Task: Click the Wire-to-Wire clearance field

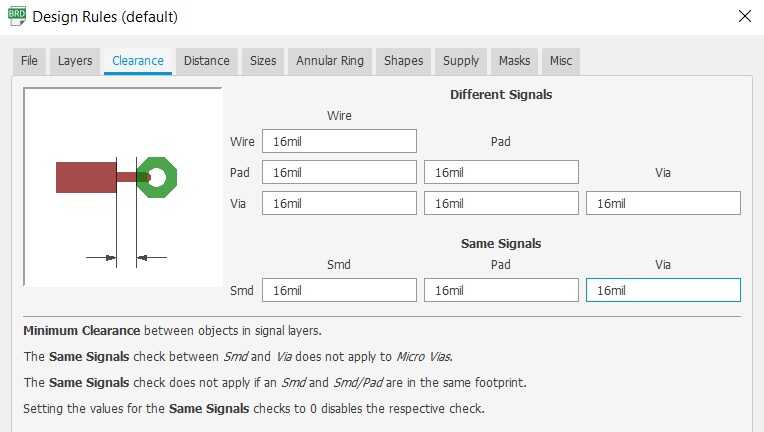Action: tap(339, 142)
